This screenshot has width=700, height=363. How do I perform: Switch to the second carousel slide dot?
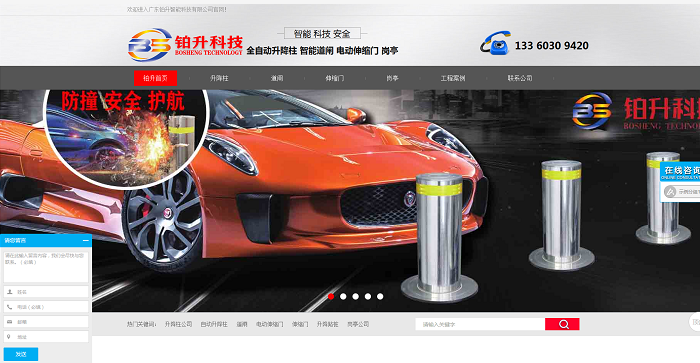(x=343, y=296)
